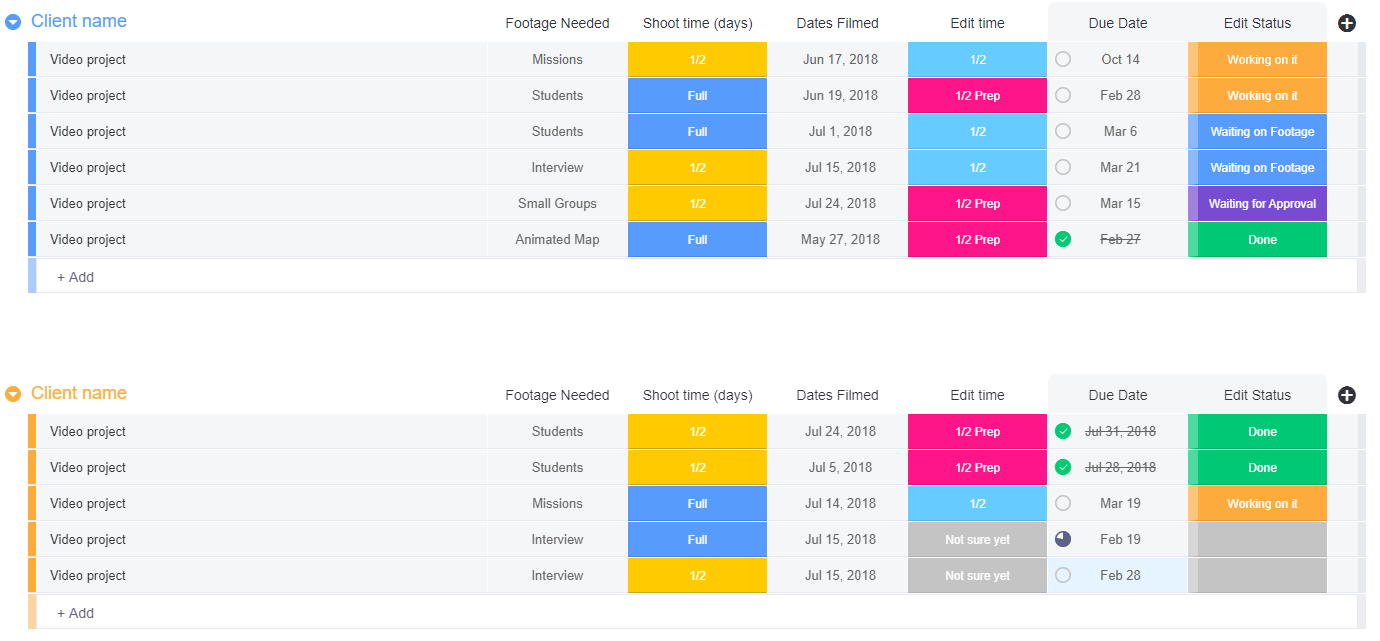Image resolution: width=1380 pixels, height=641 pixels.
Task: Check the circle next to Mar 19 due date
Action: click(x=1063, y=503)
